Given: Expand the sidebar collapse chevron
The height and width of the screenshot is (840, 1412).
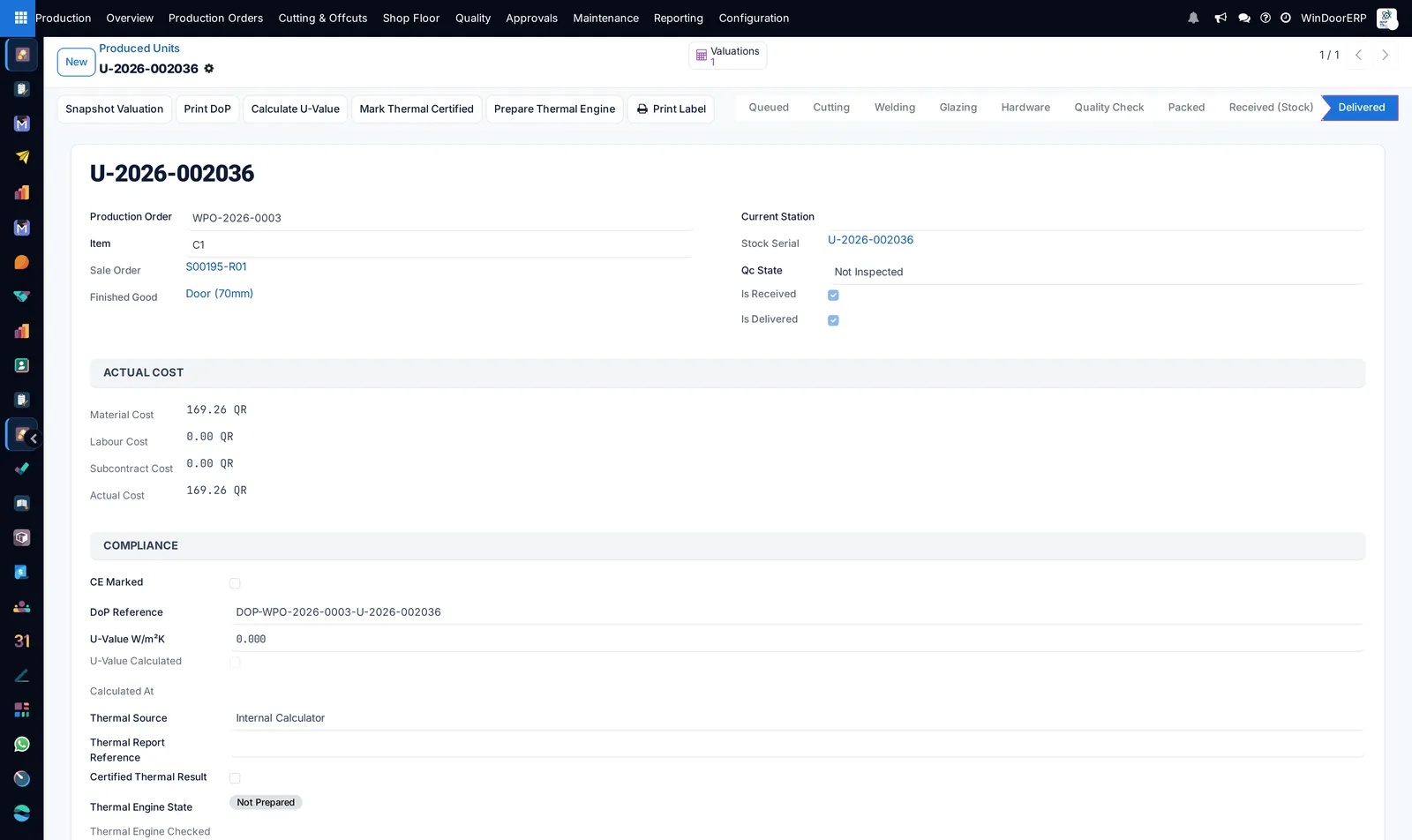Looking at the screenshot, I should (34, 439).
